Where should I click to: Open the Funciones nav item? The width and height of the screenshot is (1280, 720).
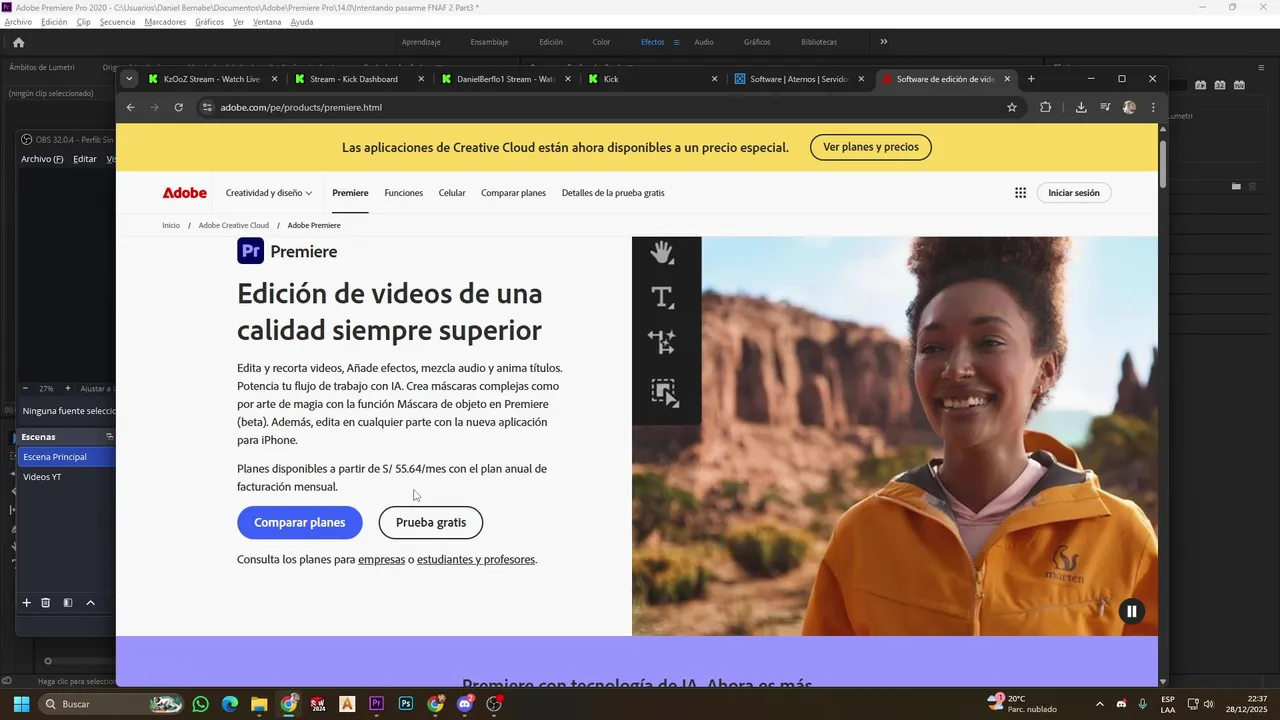click(x=404, y=193)
